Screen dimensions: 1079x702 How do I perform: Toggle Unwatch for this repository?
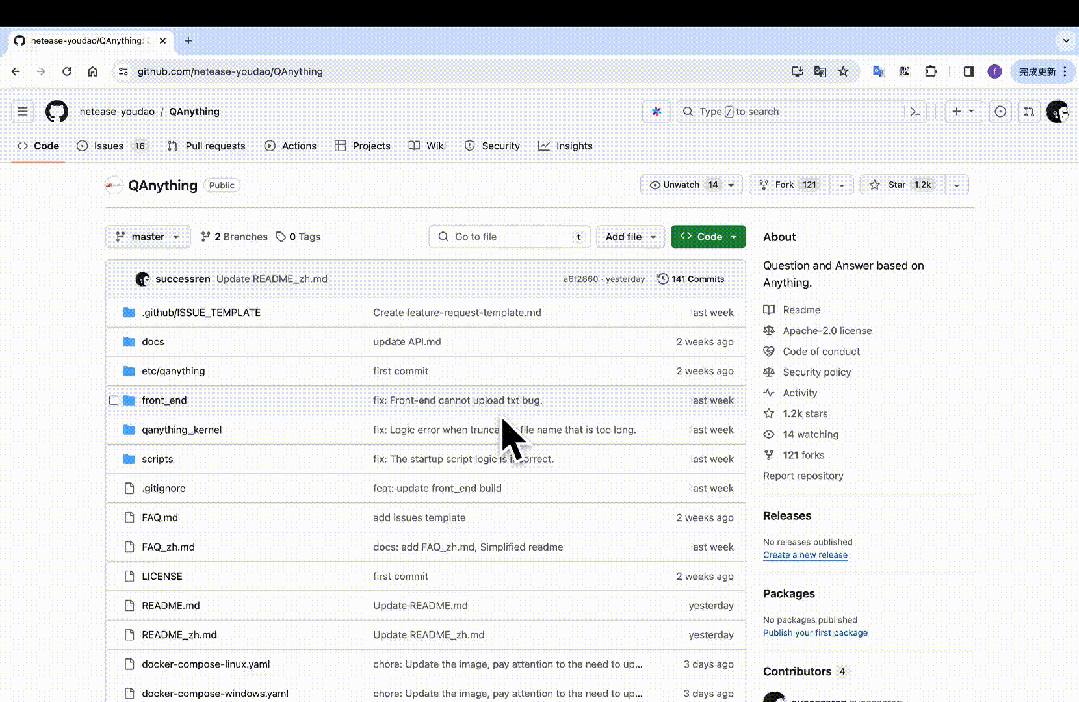684,185
